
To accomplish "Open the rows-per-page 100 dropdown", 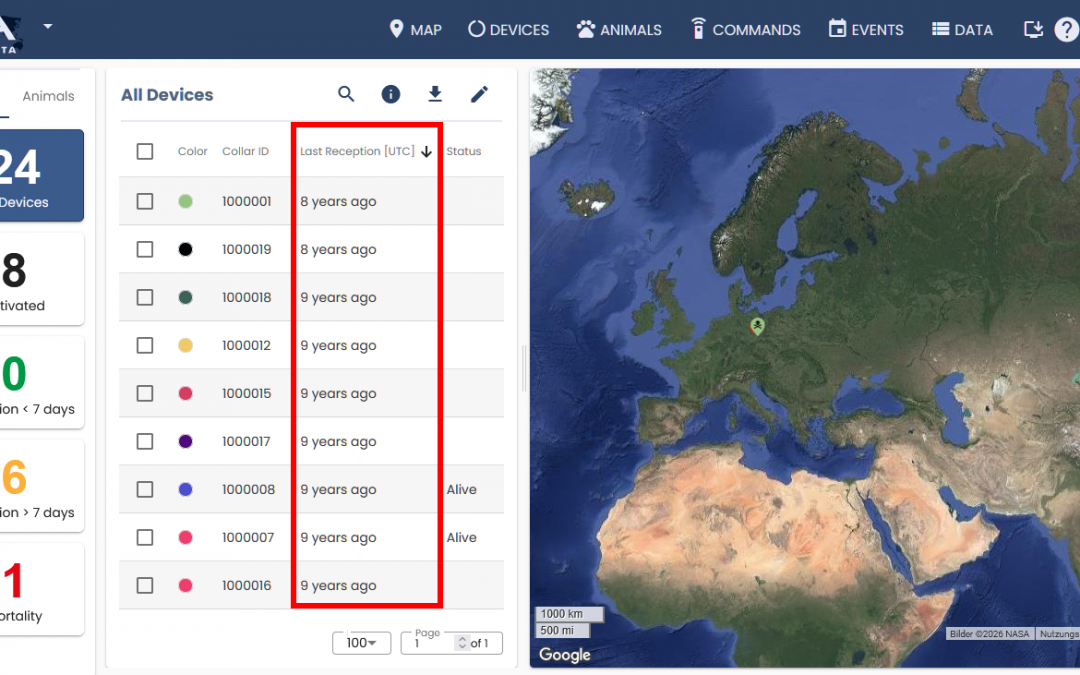I will pyautogui.click(x=361, y=643).
